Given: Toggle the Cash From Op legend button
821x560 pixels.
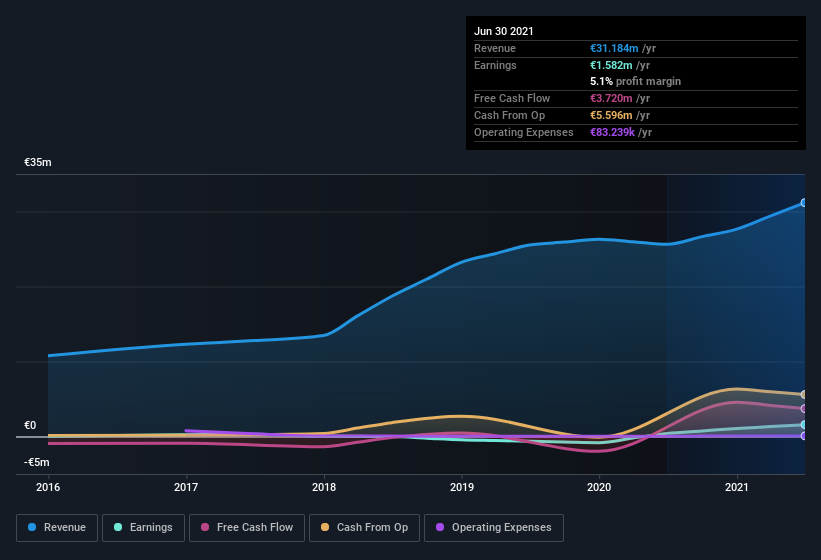Looking at the screenshot, I should 364,528.
